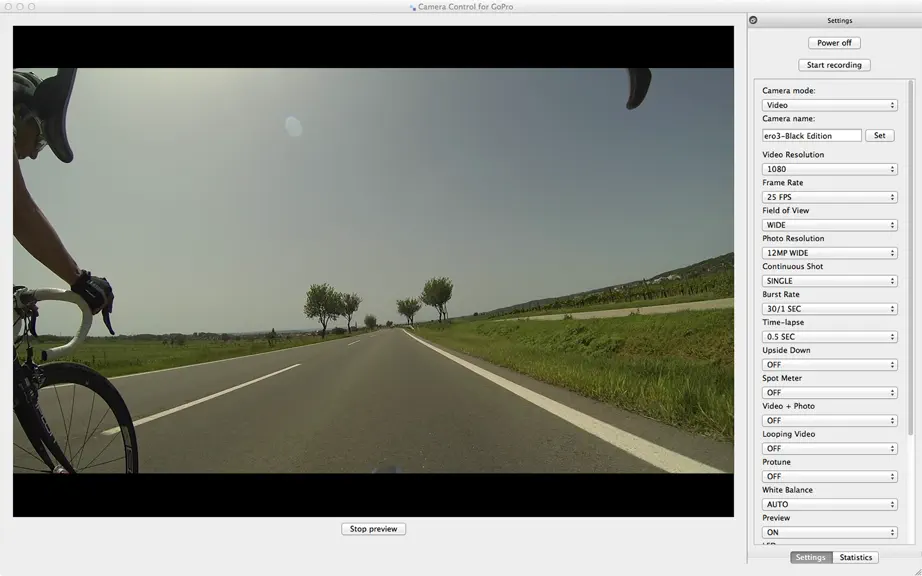Click the settings panel vertical scrollbar
The height and width of the screenshot is (576, 922).
(x=911, y=259)
